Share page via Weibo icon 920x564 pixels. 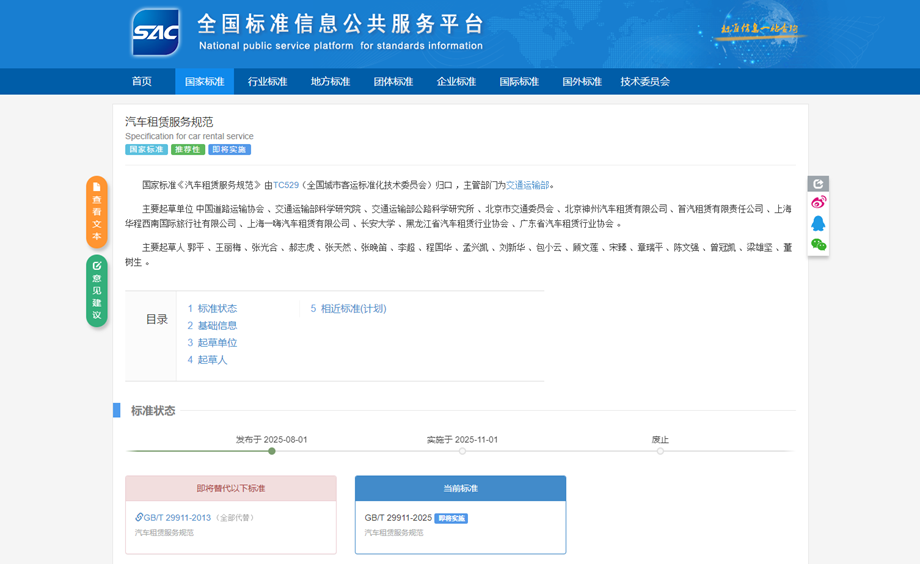(x=818, y=203)
